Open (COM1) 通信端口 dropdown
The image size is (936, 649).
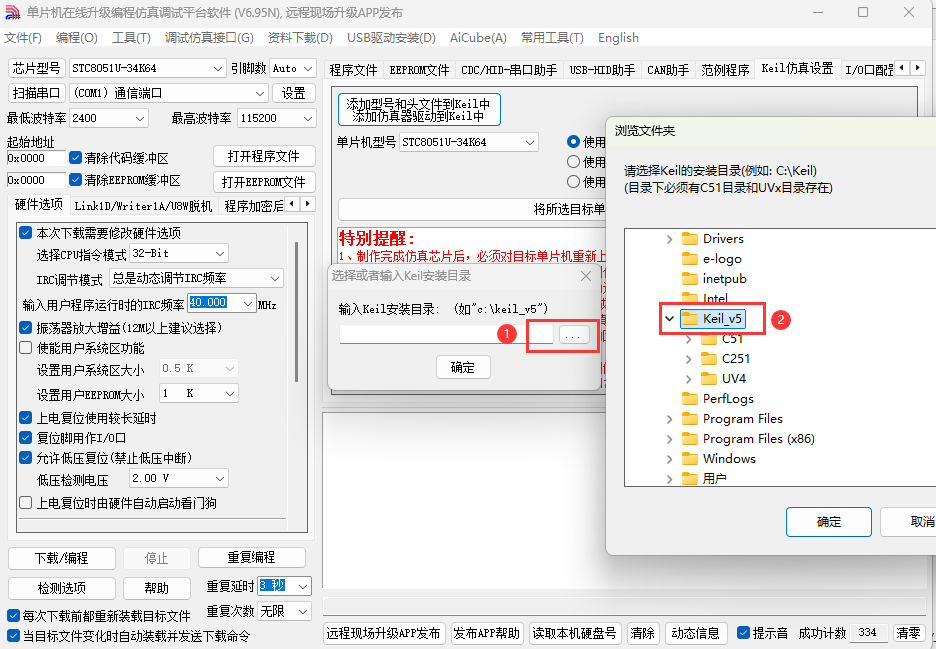(168, 93)
